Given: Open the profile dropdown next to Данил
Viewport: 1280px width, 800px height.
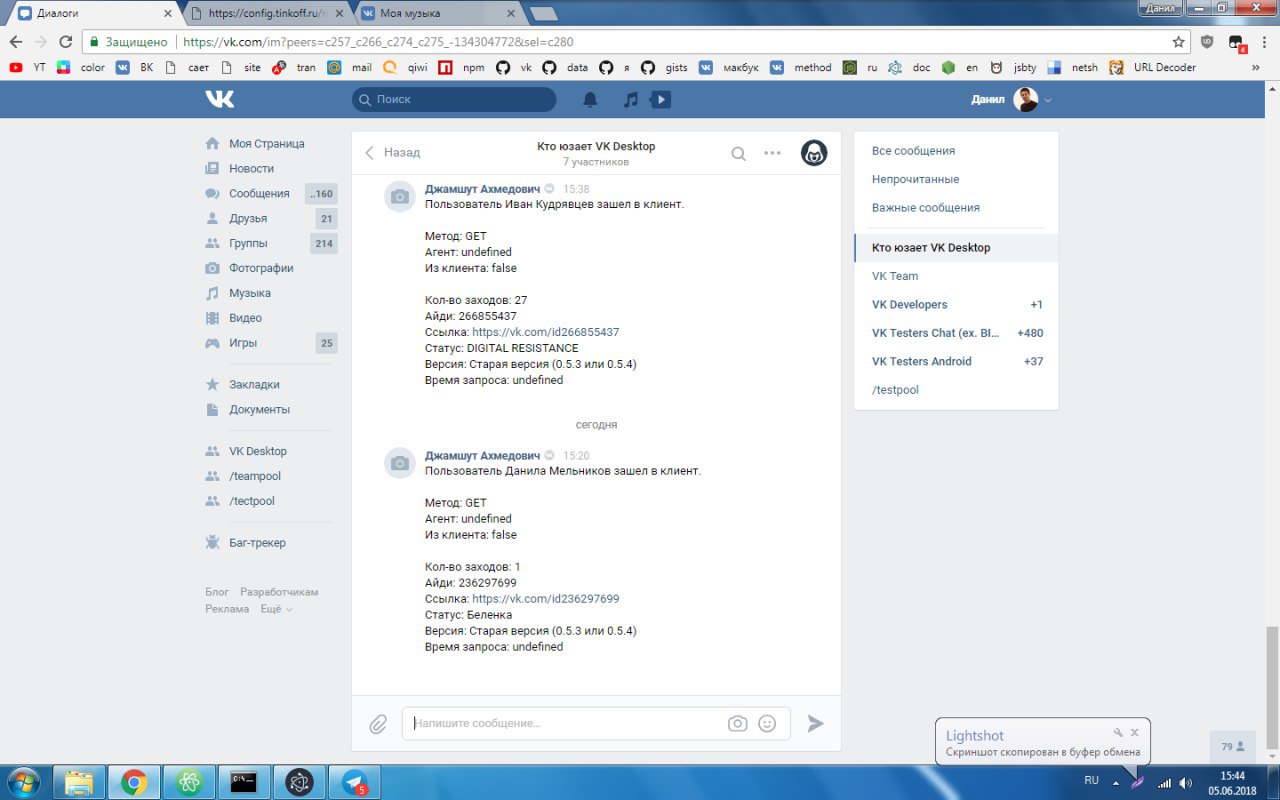Looking at the screenshot, I should 1048,100.
